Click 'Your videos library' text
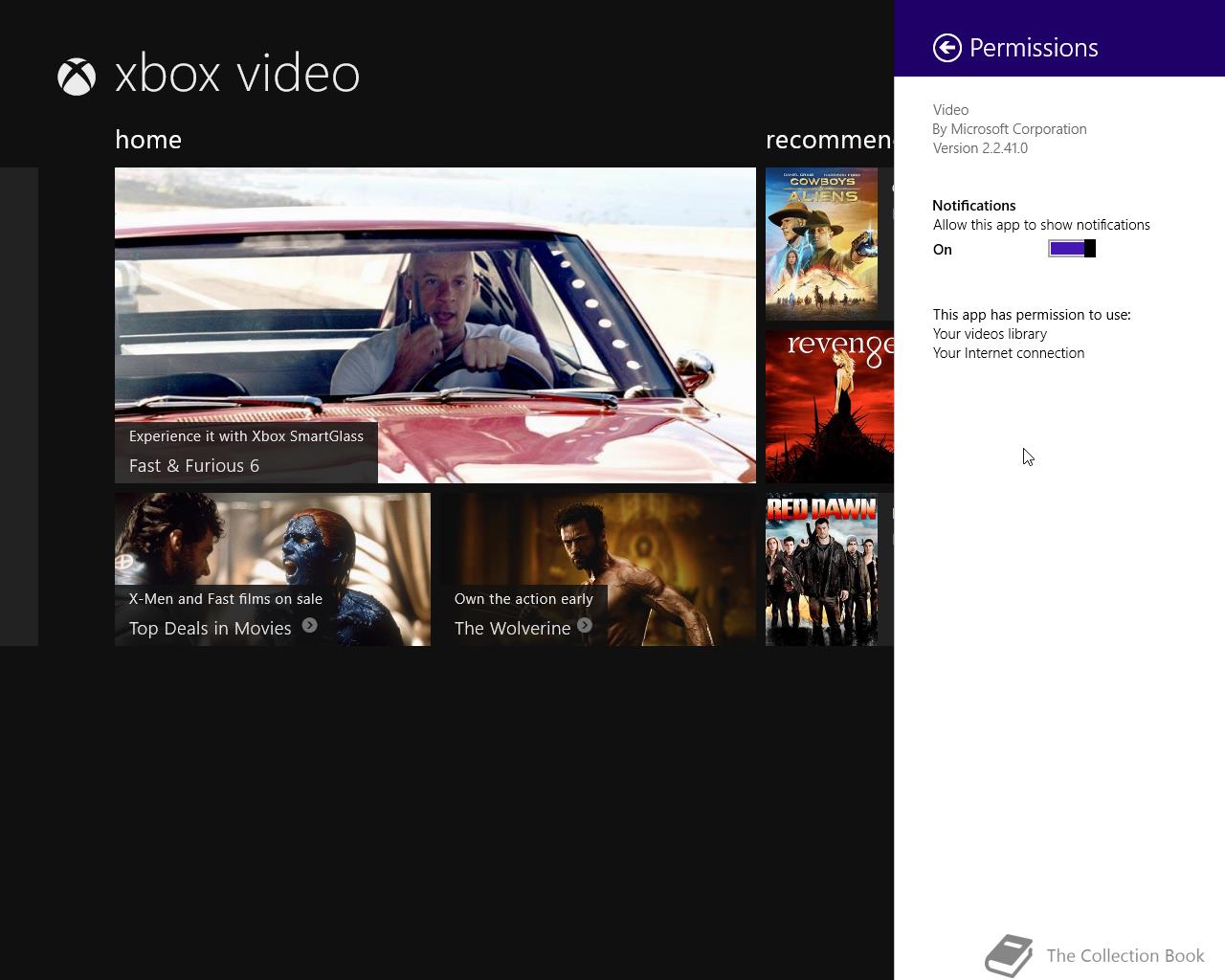This screenshot has width=1225, height=980. pyautogui.click(x=990, y=334)
